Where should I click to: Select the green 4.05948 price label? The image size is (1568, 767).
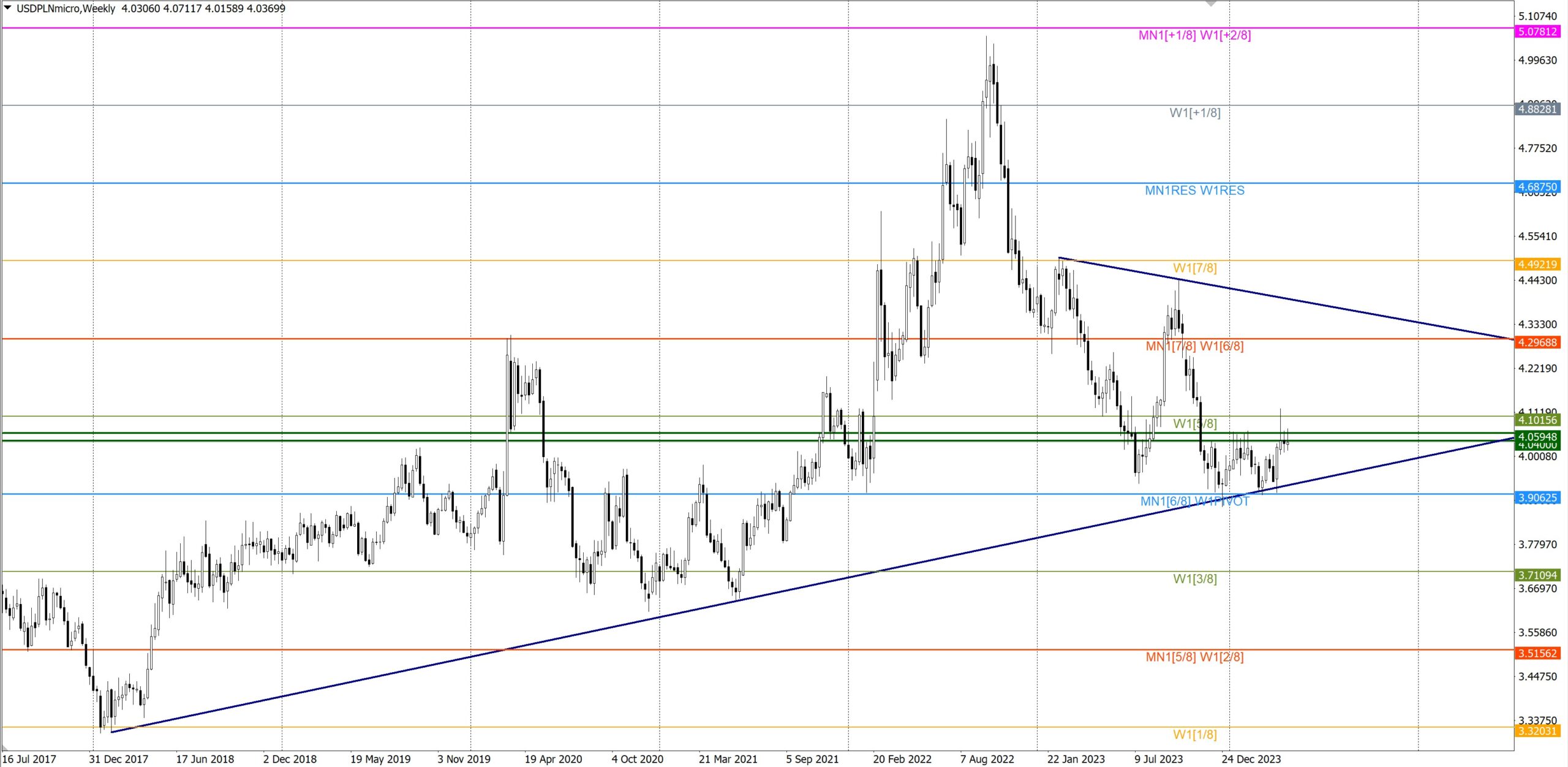(x=1537, y=436)
